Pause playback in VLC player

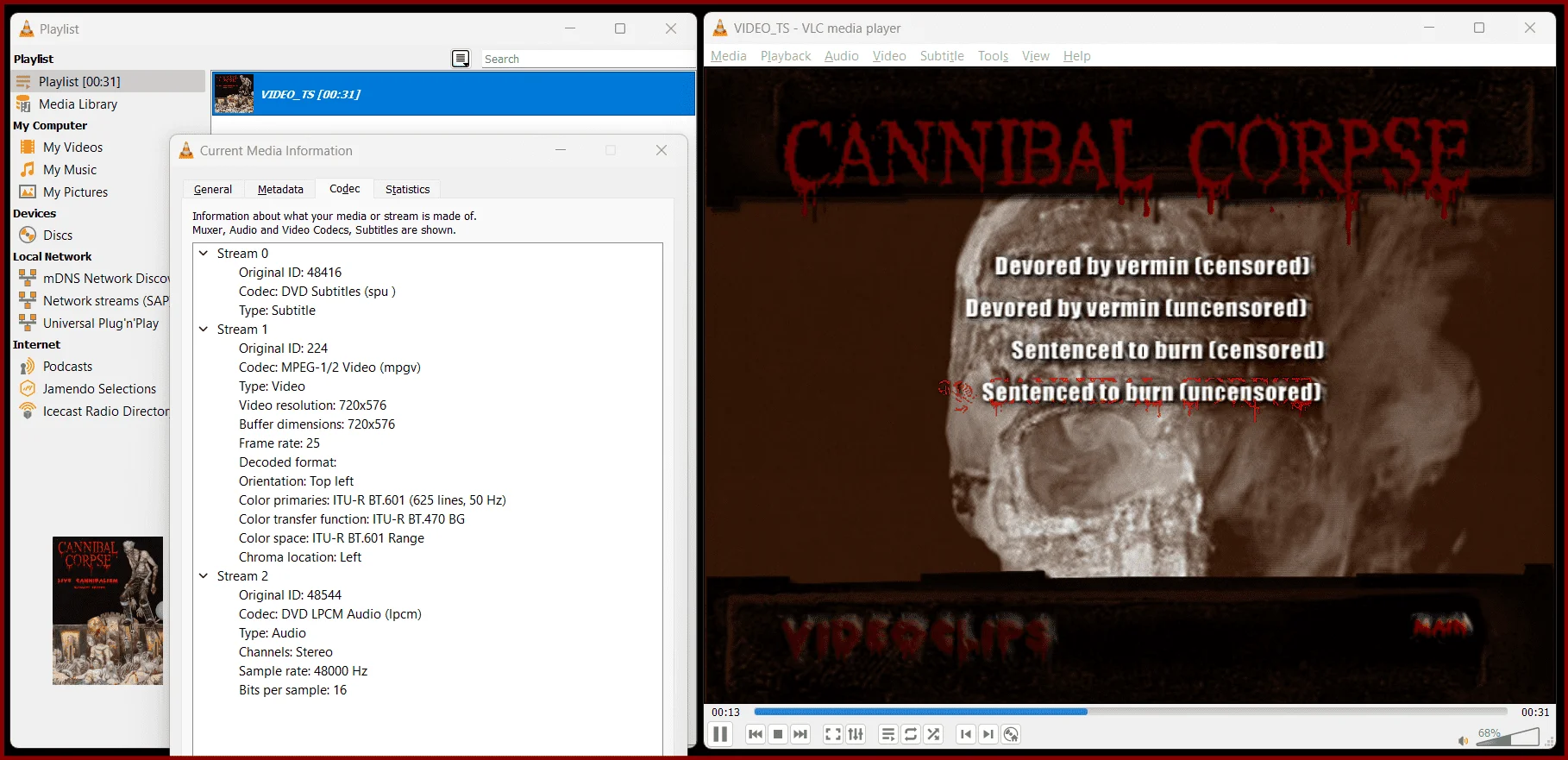[720, 734]
